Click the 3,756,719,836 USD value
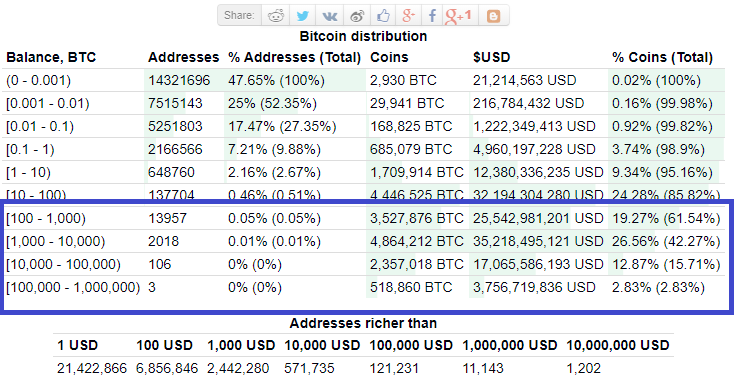 click(534, 288)
